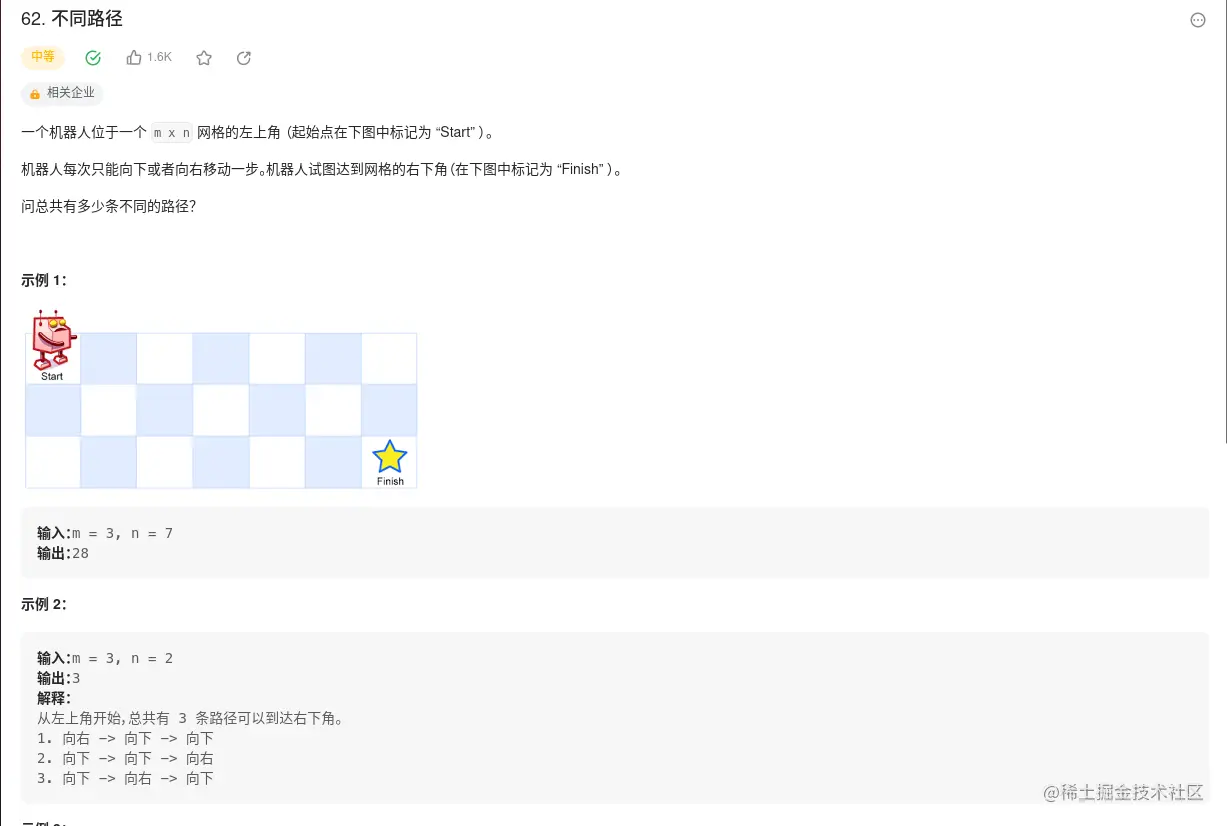Screen dimensions: 1227x826
Task: Click the inline code m x n
Action: coord(172,133)
